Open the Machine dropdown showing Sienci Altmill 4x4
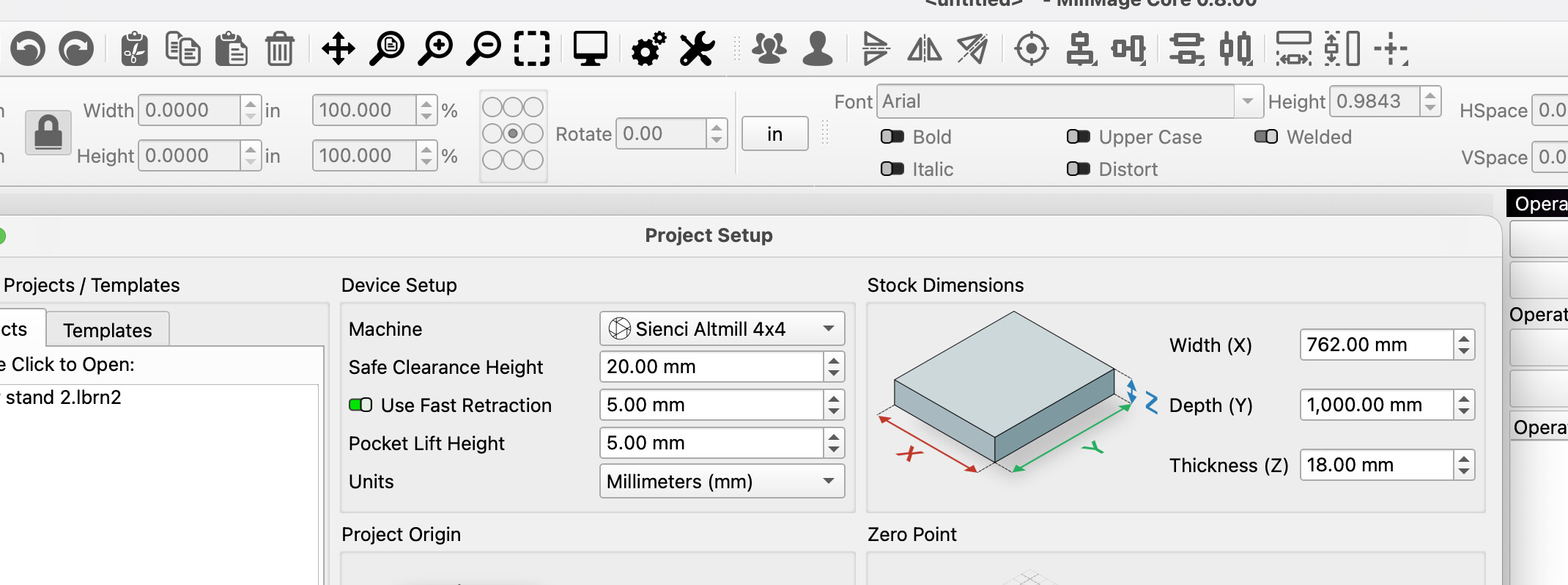The height and width of the screenshot is (585, 1568). tap(722, 329)
